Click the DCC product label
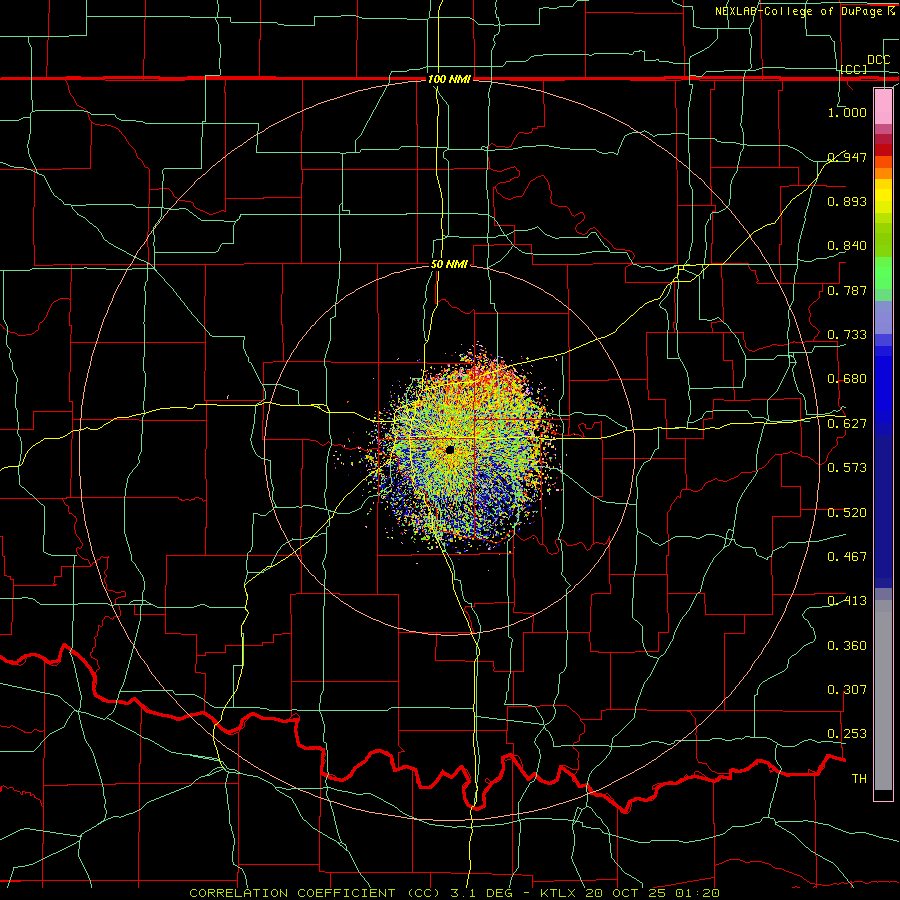 click(x=879, y=60)
